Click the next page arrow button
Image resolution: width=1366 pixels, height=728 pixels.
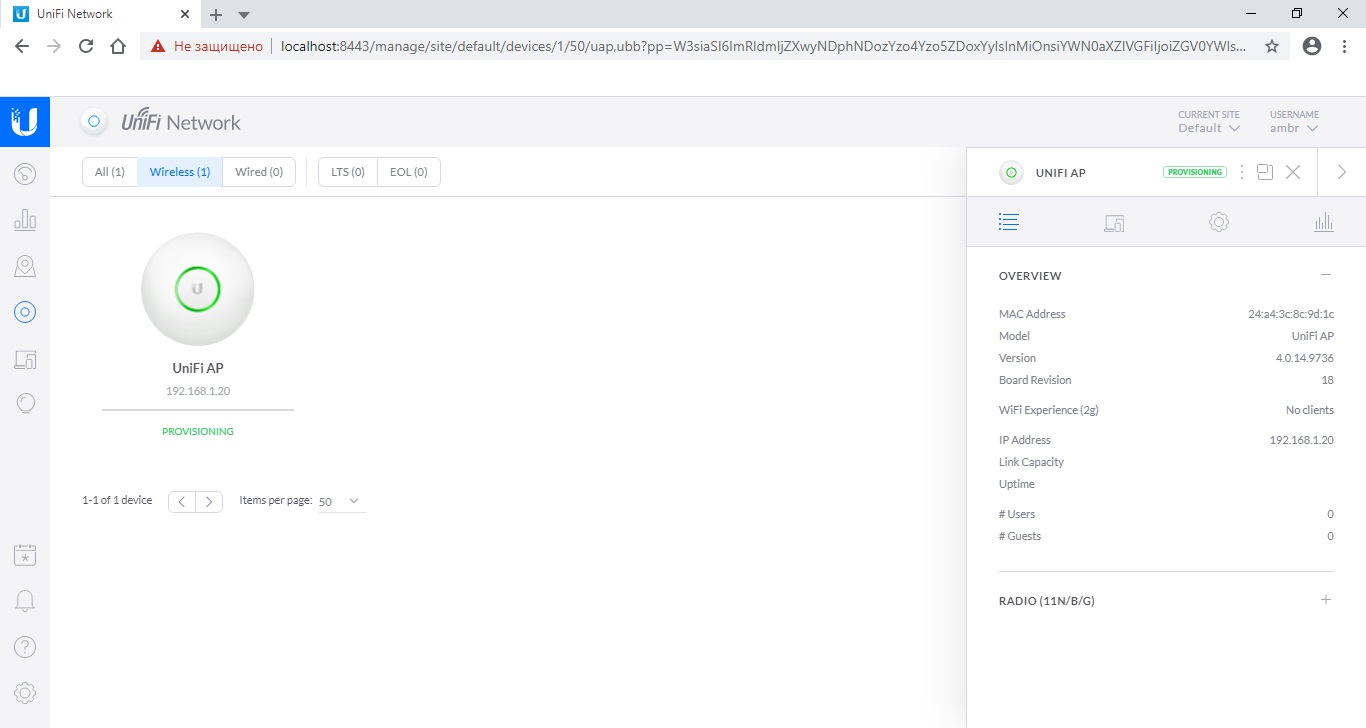(x=209, y=501)
